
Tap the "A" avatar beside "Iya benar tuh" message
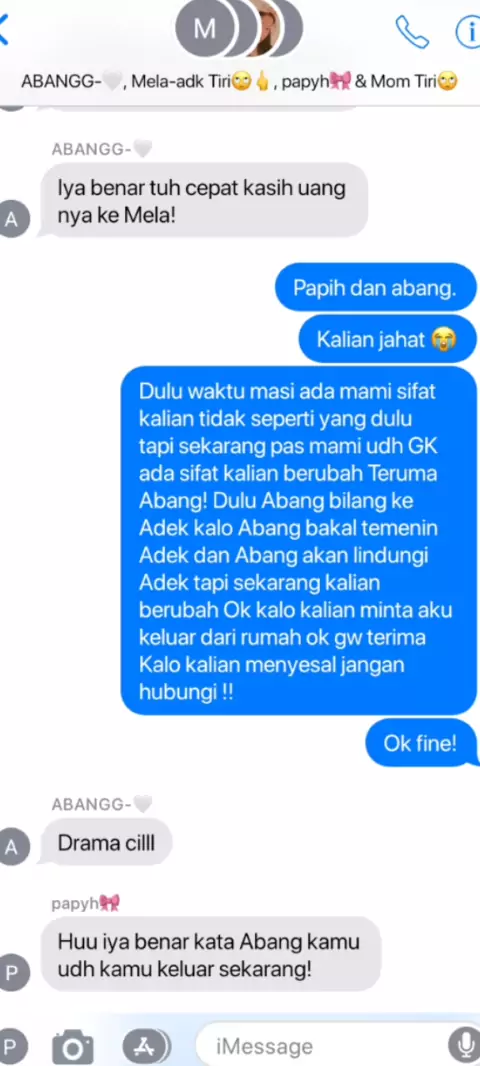[13, 221]
